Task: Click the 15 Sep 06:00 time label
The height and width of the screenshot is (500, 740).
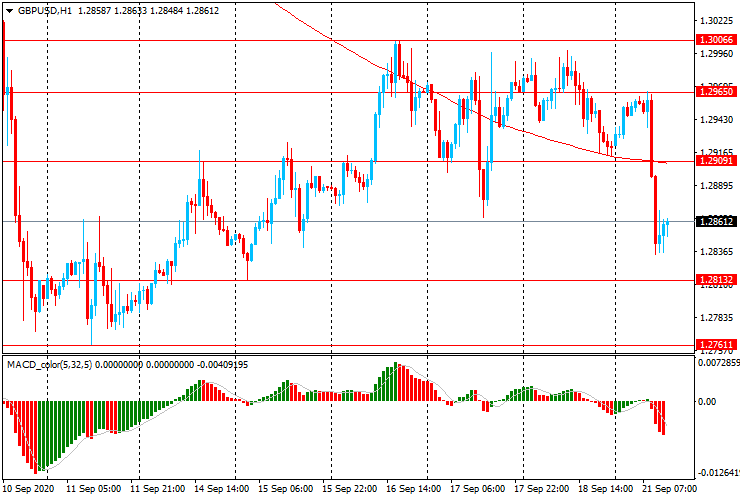Action: point(286,489)
